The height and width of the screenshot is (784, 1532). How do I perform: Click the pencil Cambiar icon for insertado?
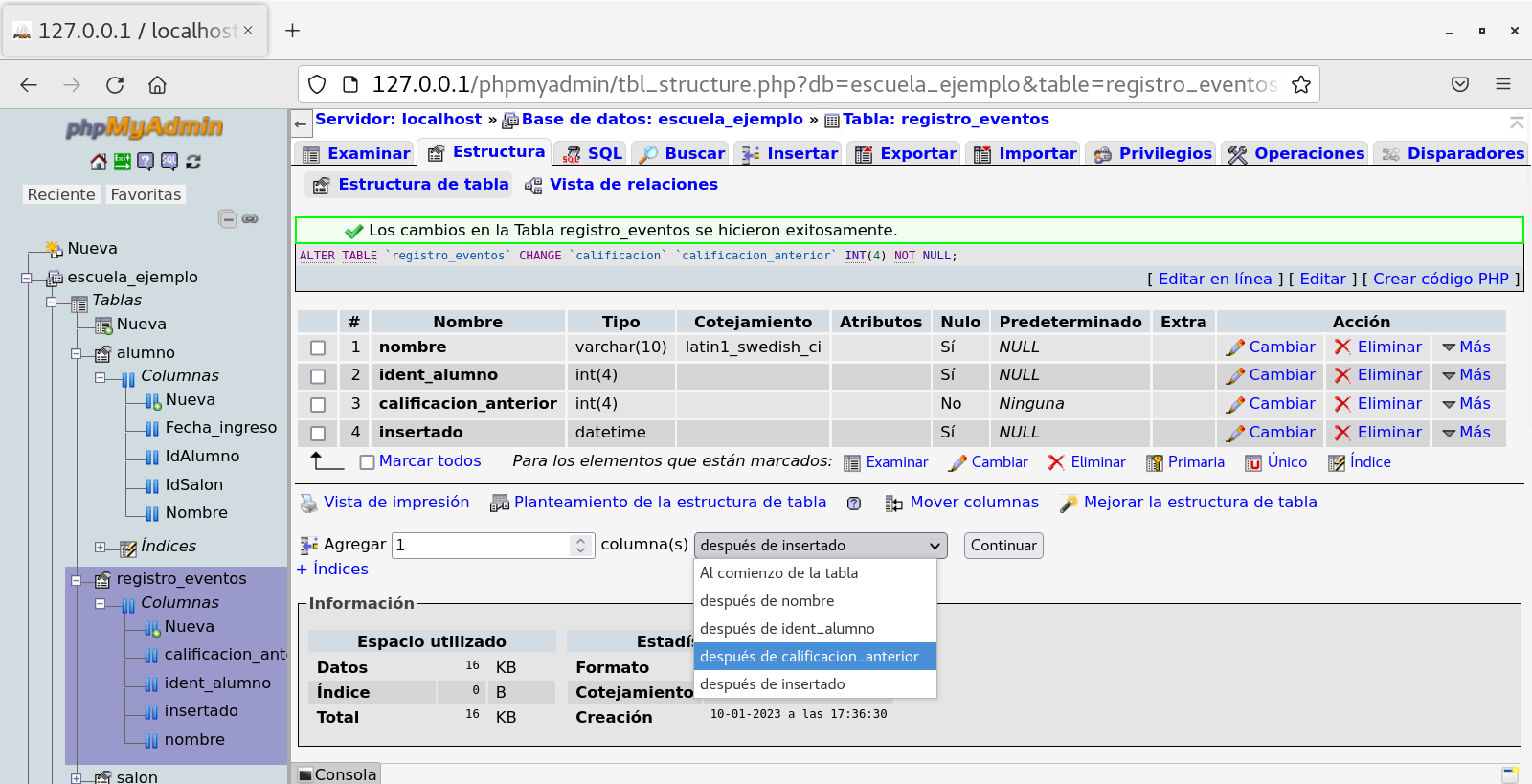click(1235, 433)
